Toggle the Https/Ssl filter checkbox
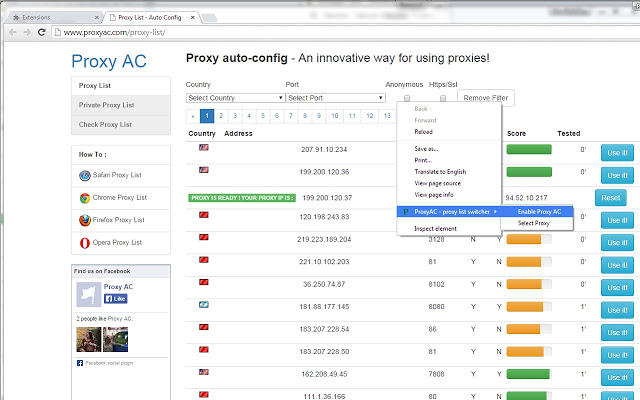The image size is (640, 400). [443, 98]
